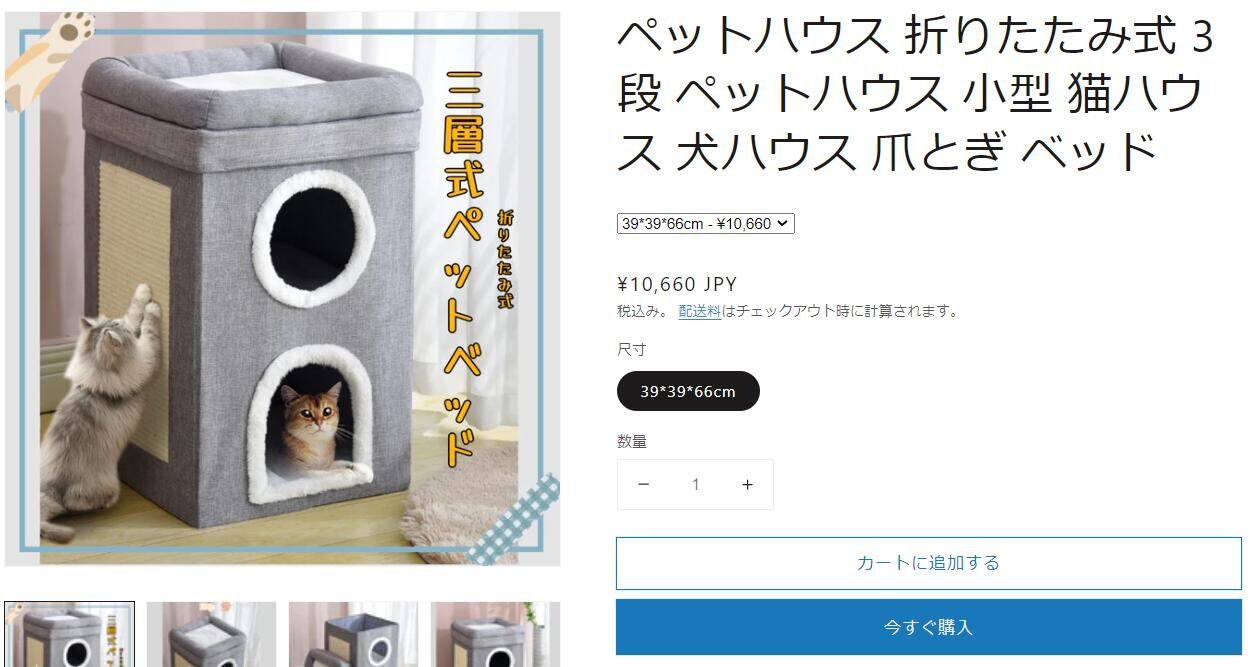This screenshot has height=667, width=1255.
Task: Click the cat inside the lower opening
Action: pyautogui.click(x=312, y=428)
